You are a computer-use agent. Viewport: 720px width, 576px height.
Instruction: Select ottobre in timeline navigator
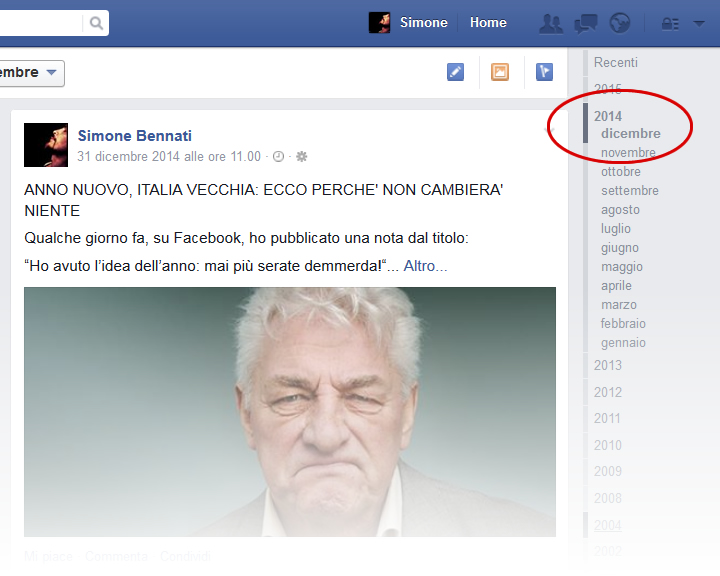coord(621,172)
